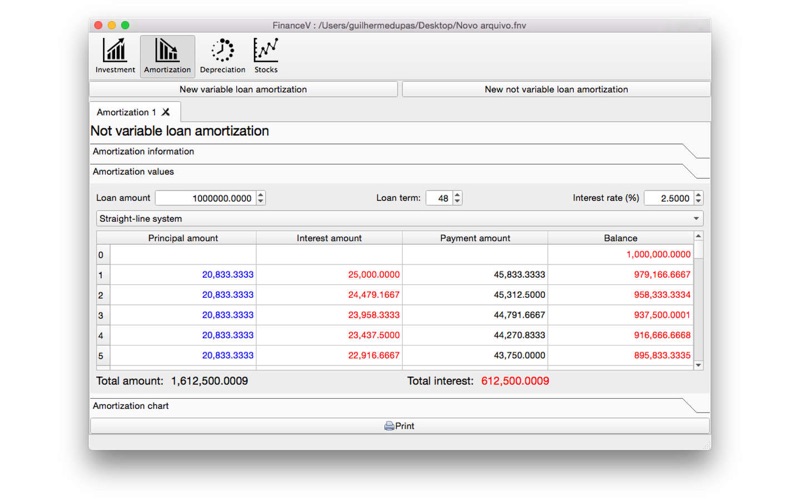Expand the Amortization information section

tap(399, 152)
